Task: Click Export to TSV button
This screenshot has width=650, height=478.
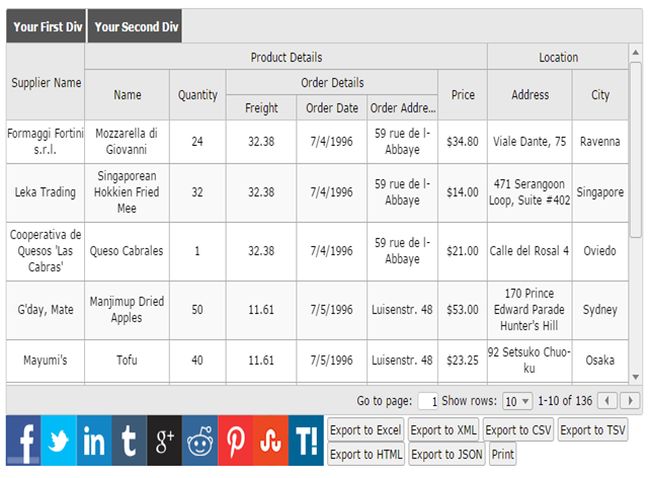Action: [592, 430]
